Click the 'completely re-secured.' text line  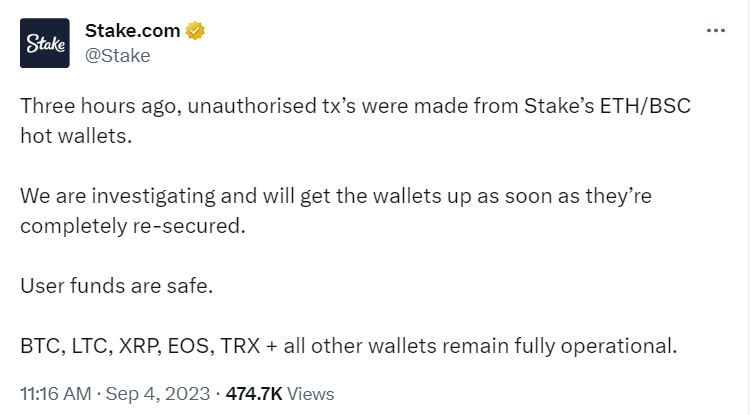click(132, 226)
